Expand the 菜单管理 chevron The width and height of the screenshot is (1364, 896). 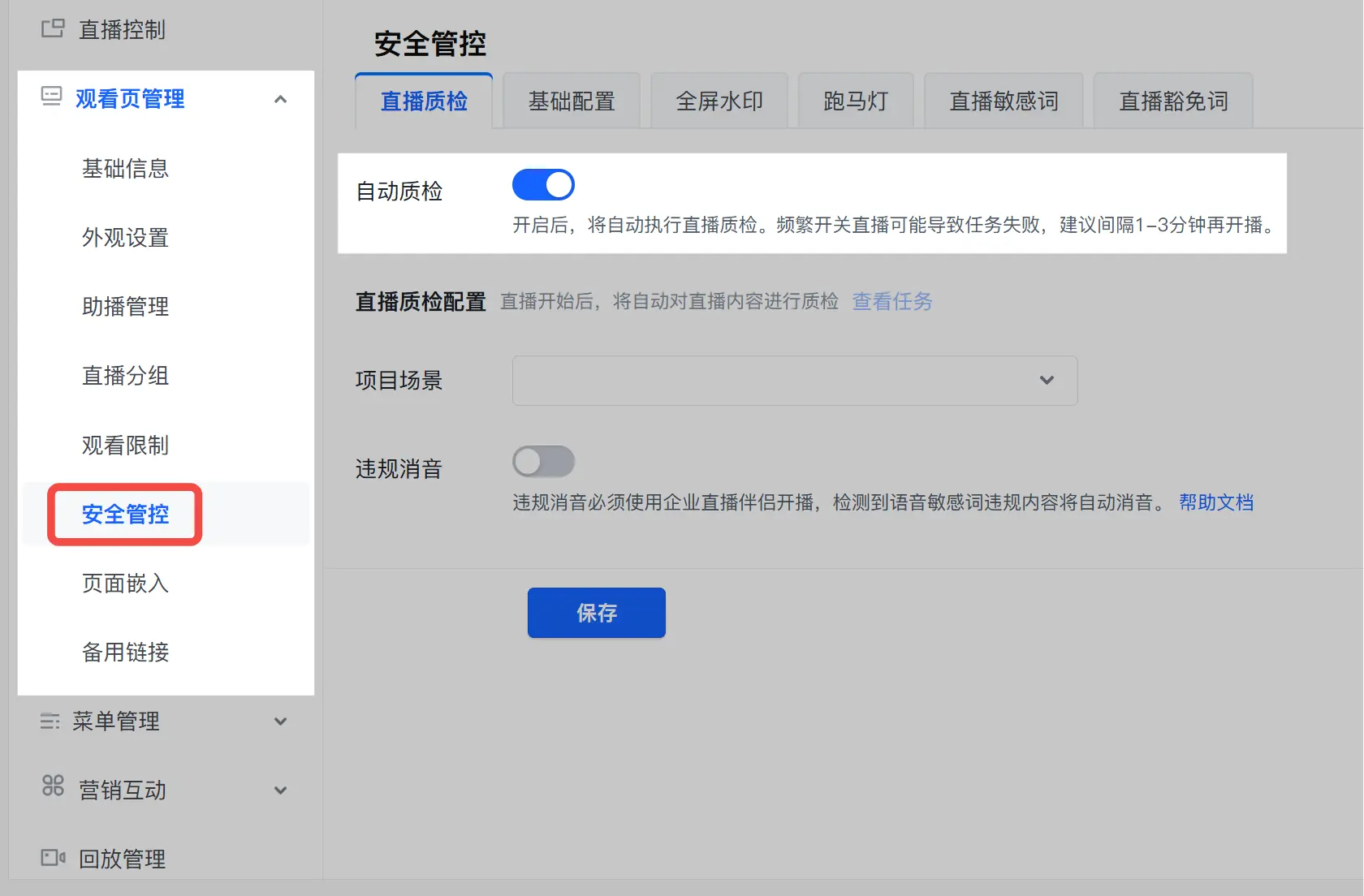(x=281, y=722)
